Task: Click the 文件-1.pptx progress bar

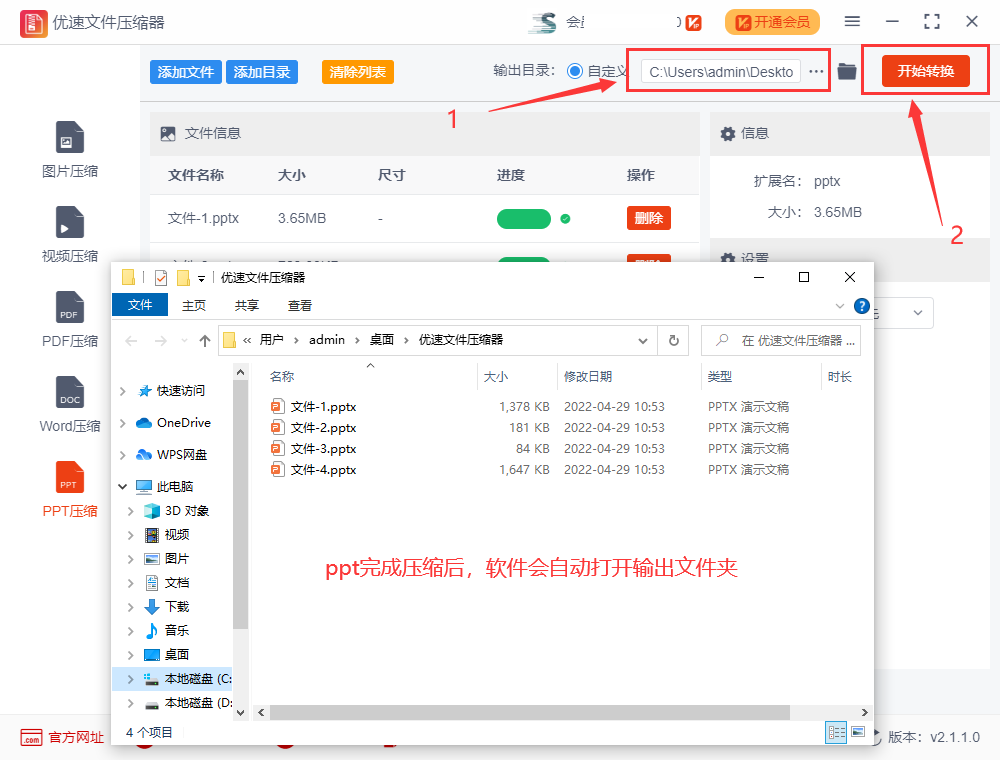Action: coord(524,219)
